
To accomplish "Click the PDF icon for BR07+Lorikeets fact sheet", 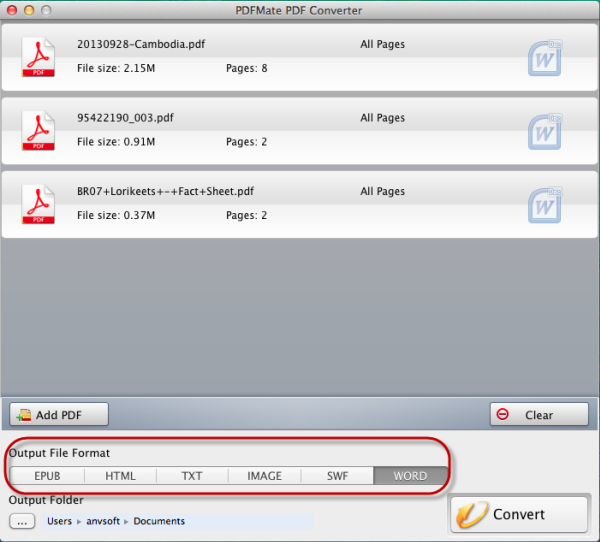I will (38, 204).
